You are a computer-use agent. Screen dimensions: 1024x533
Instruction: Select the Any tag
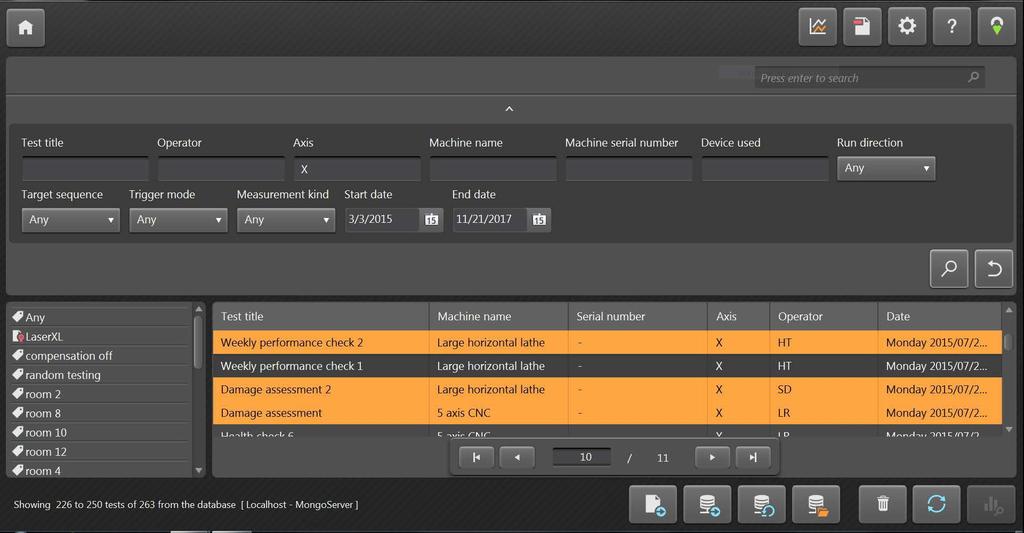pos(101,317)
